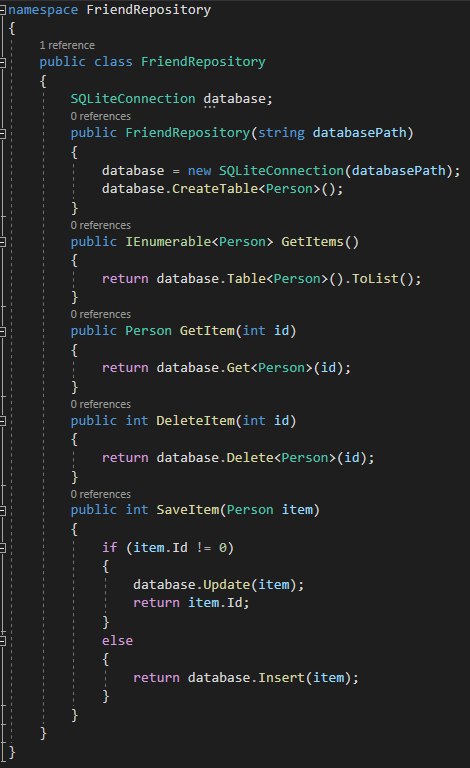
Task: Click the GetItems method name
Action: (312, 241)
